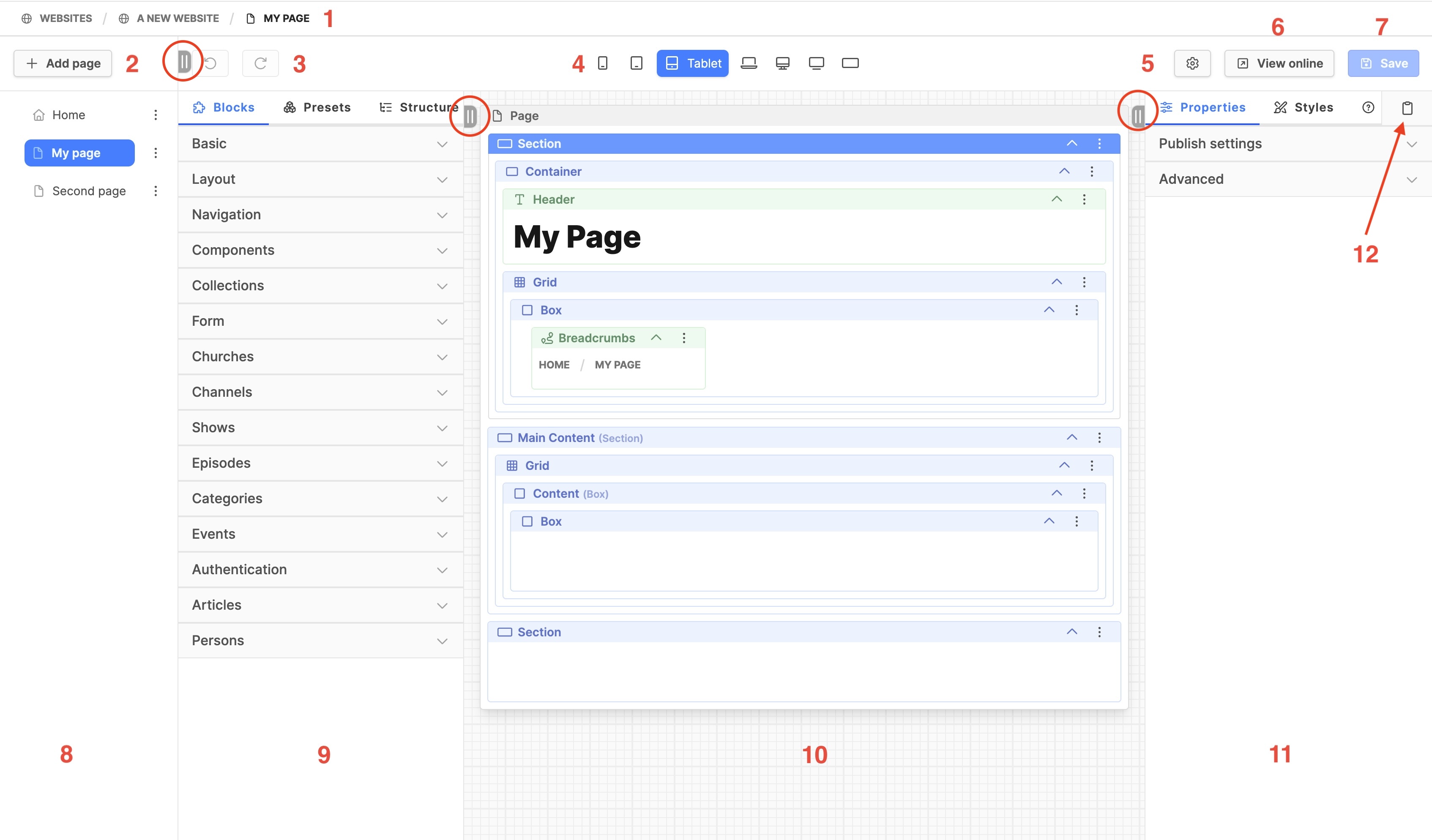Expand Publish settings panel
The height and width of the screenshot is (840, 1432).
pyautogui.click(x=1287, y=144)
